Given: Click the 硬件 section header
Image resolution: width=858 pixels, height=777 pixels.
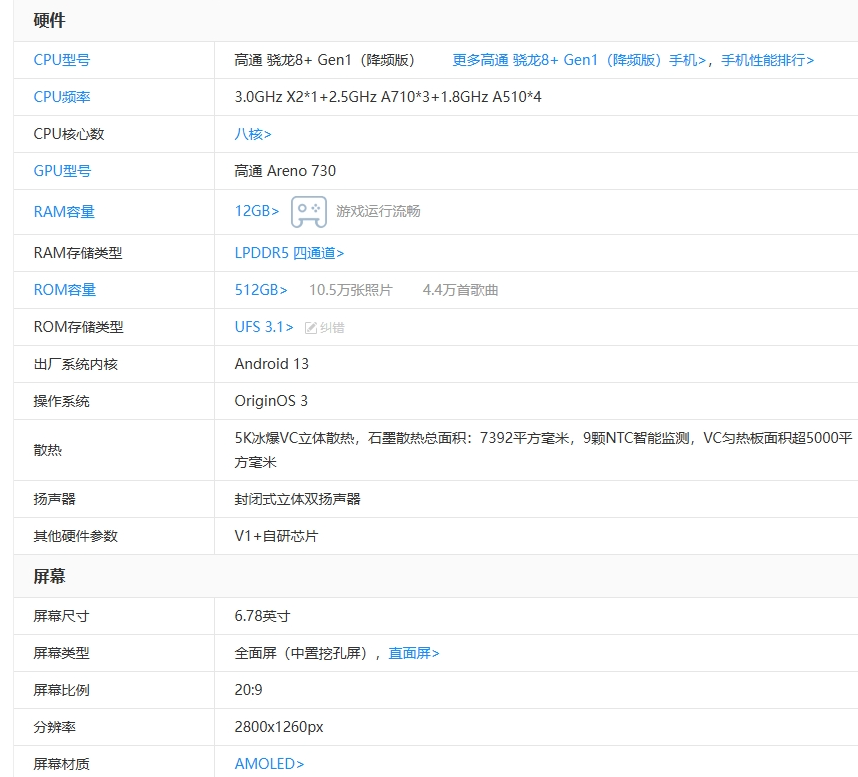Looking at the screenshot, I should [x=49, y=21].
